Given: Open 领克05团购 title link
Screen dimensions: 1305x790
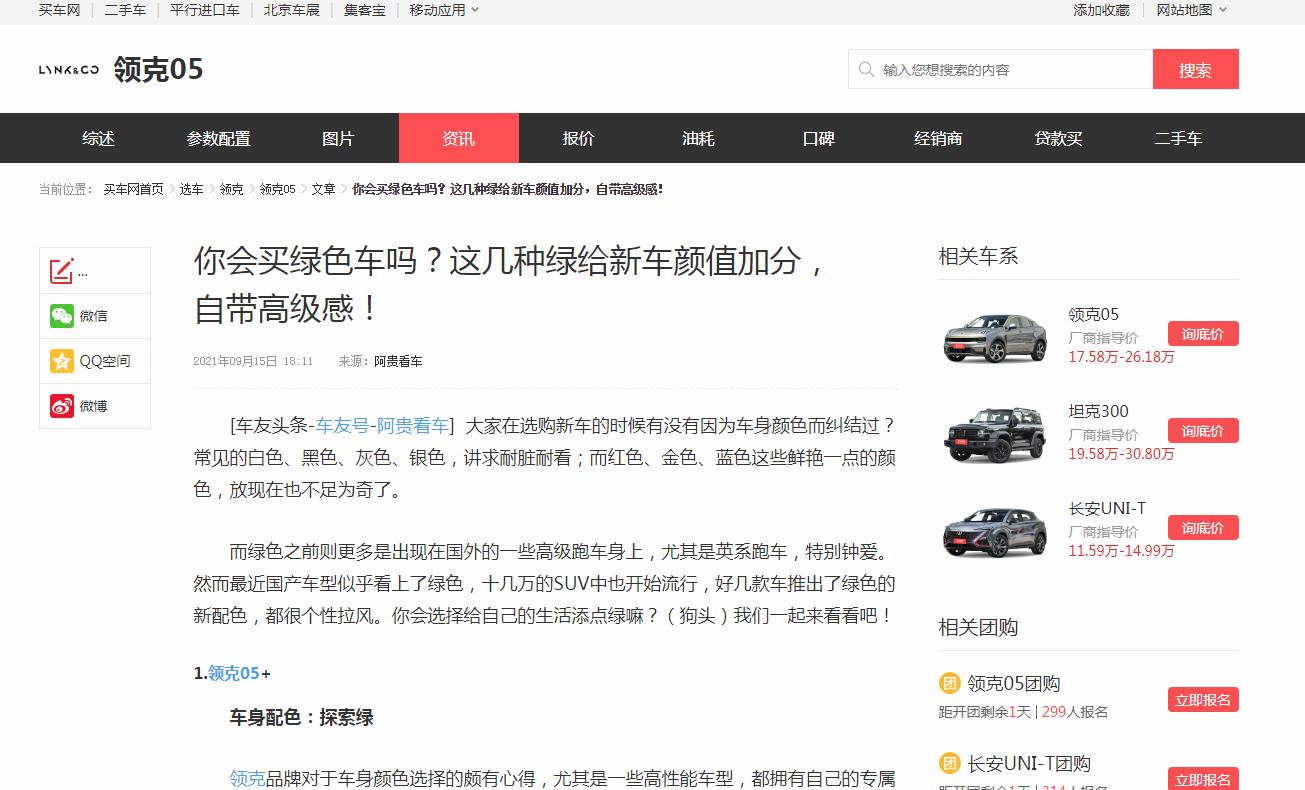Looking at the screenshot, I should click(x=1014, y=684).
